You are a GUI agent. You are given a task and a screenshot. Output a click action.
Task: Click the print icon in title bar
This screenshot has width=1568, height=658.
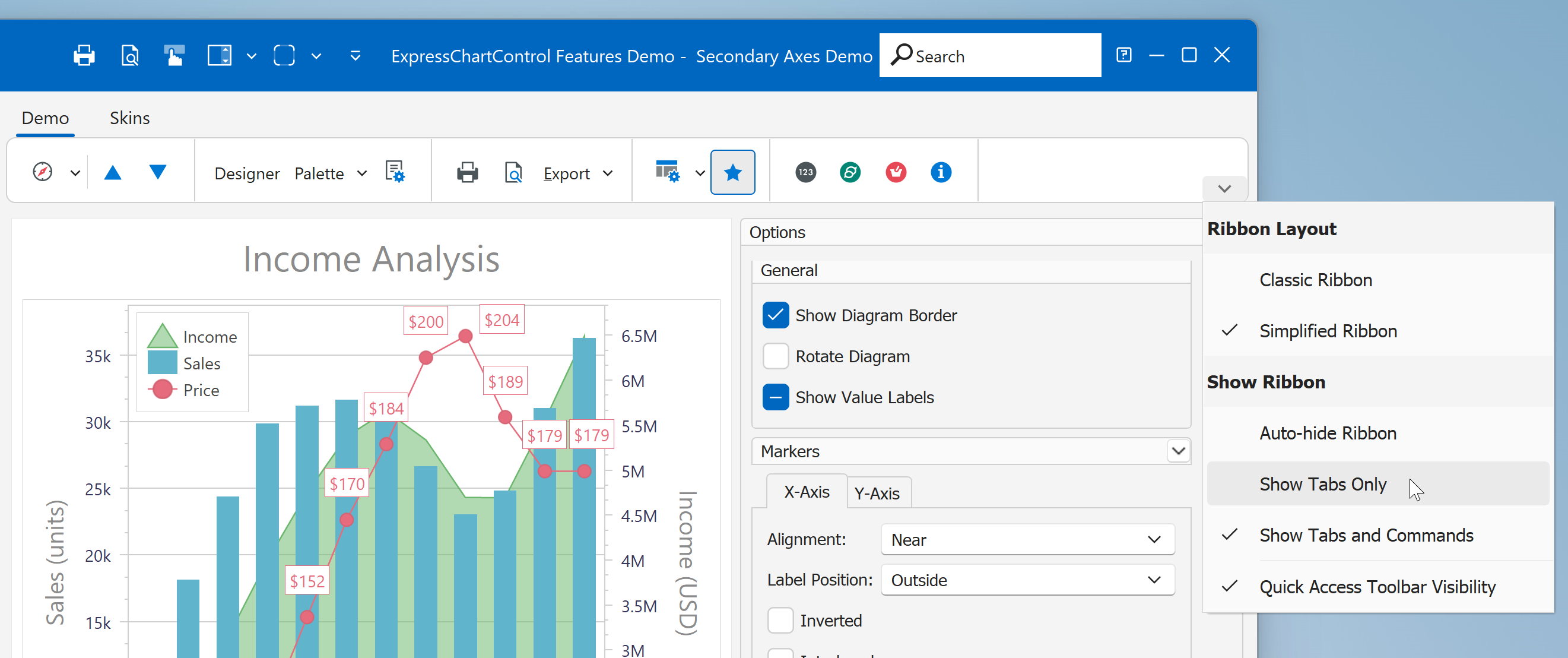(x=84, y=55)
